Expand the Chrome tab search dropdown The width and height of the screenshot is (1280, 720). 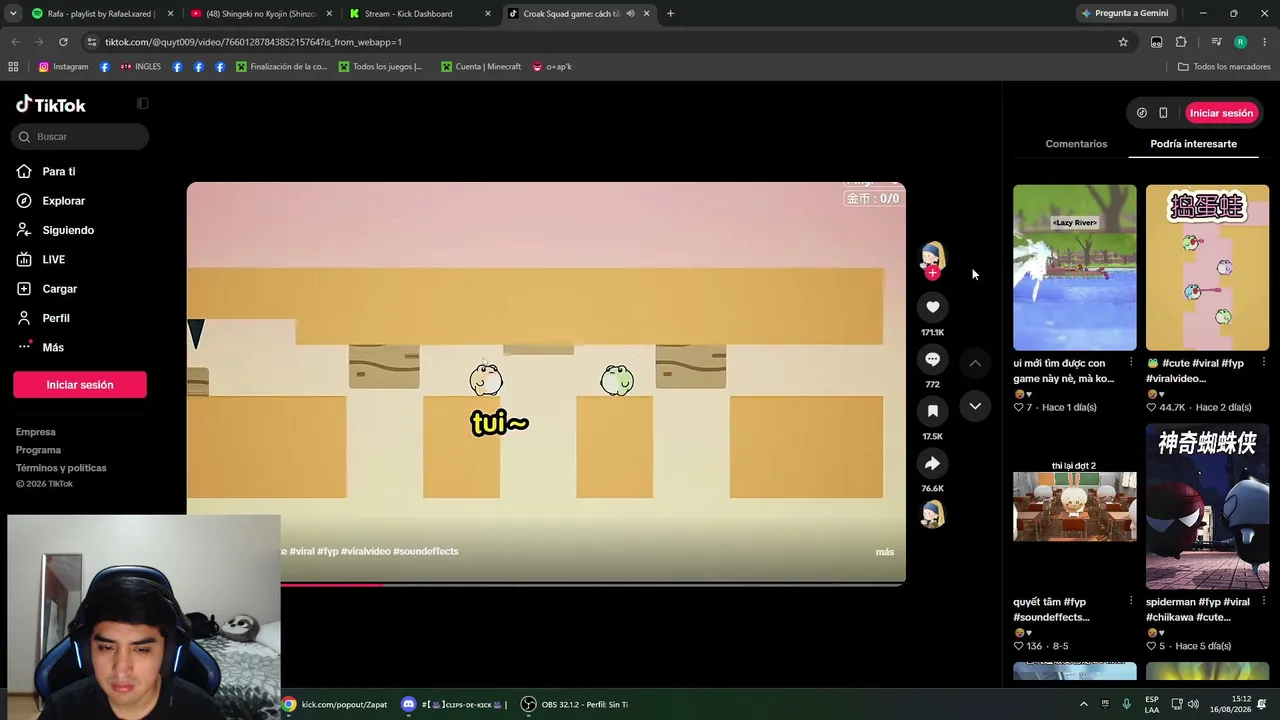coord(13,14)
